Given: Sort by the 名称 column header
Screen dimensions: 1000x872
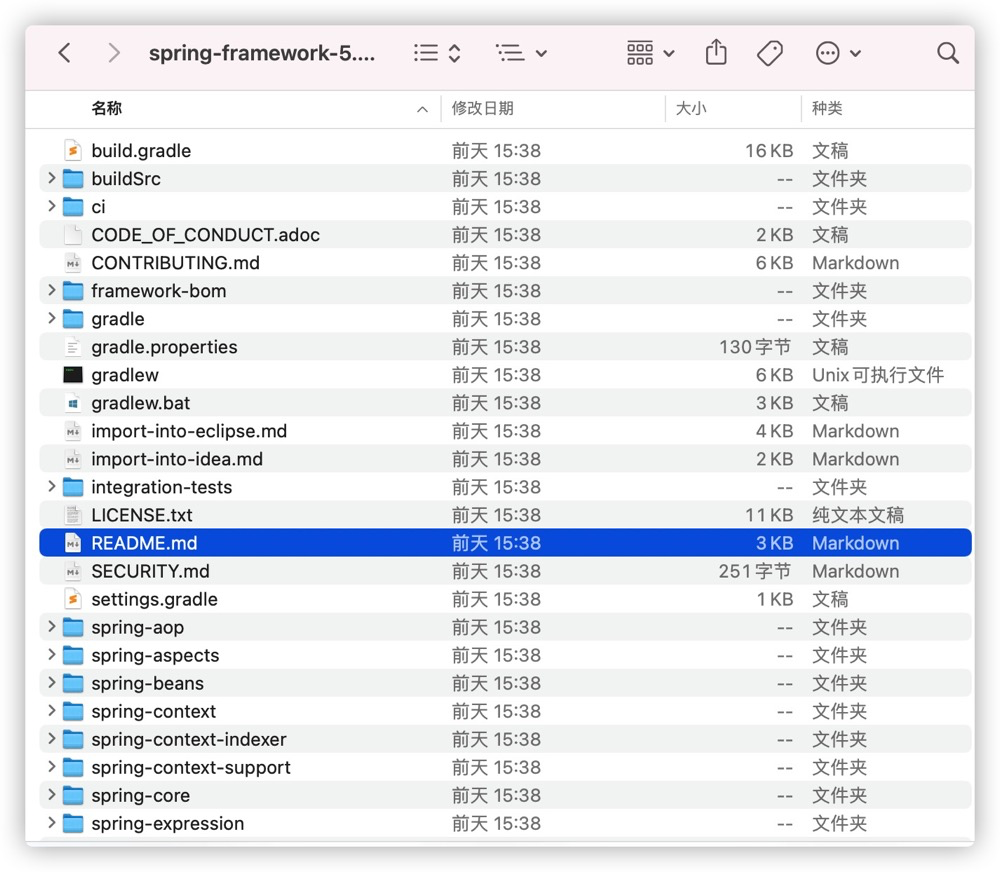Looking at the screenshot, I should (107, 108).
